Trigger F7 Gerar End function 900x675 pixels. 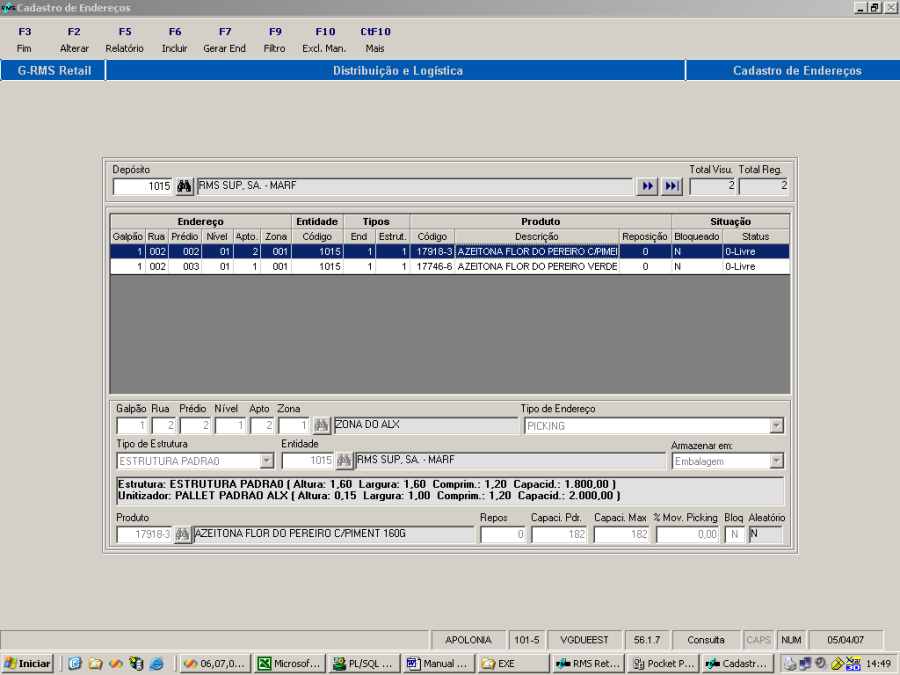pos(224,40)
